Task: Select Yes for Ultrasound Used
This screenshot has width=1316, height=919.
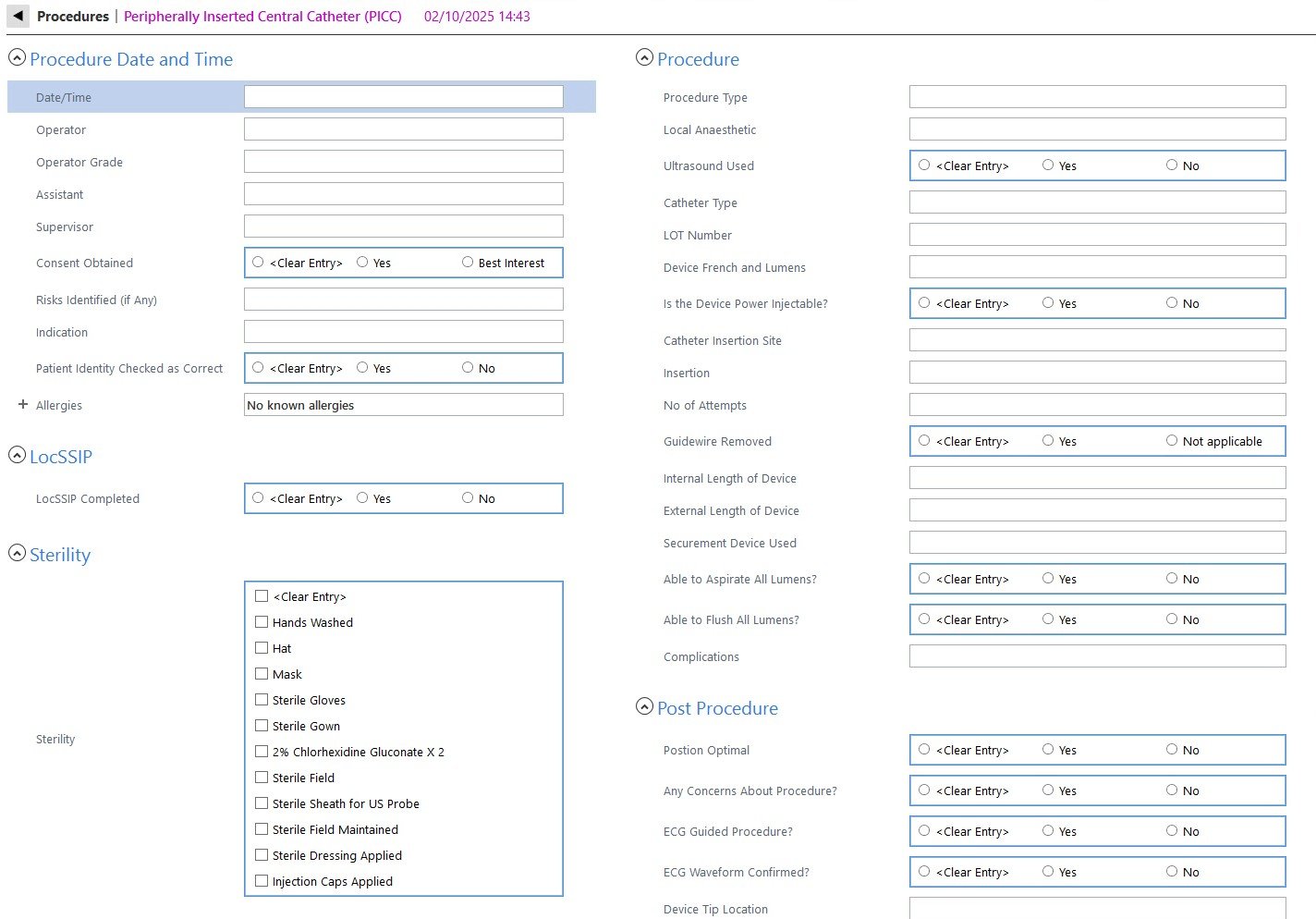Action: pyautogui.click(x=1048, y=165)
